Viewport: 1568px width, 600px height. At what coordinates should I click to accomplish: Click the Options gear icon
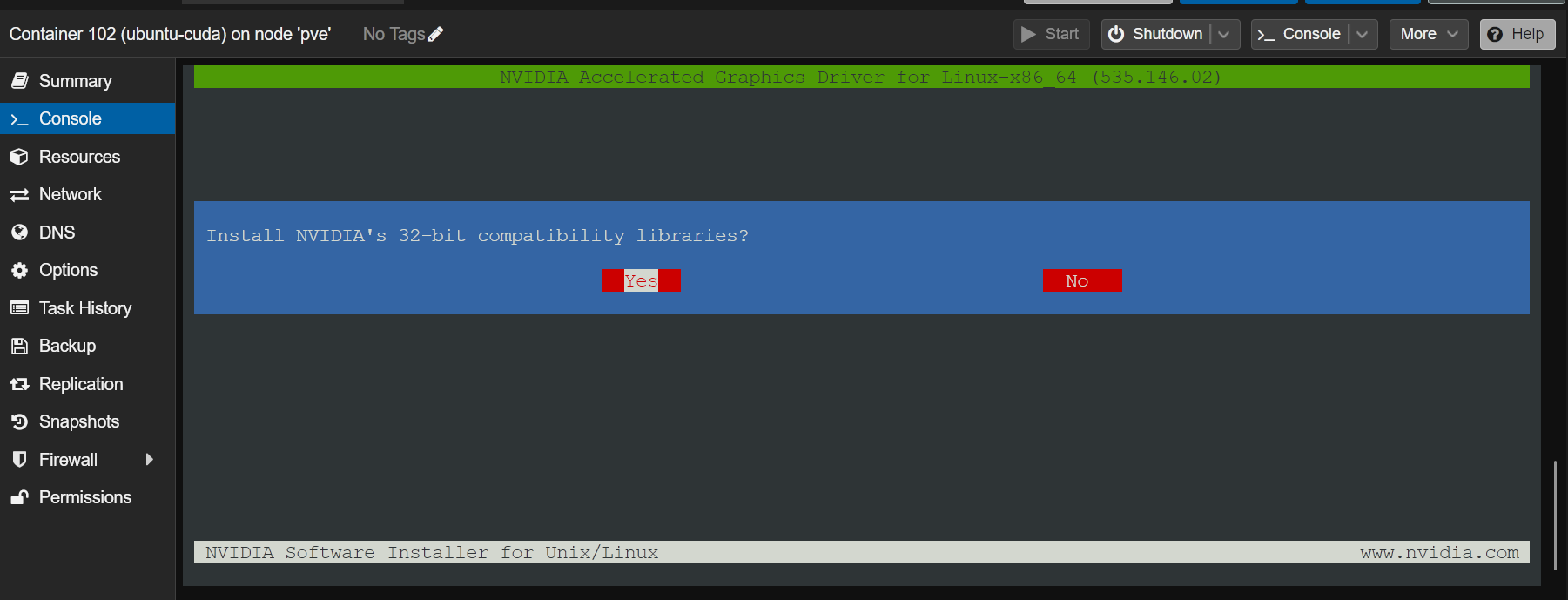[x=19, y=270]
